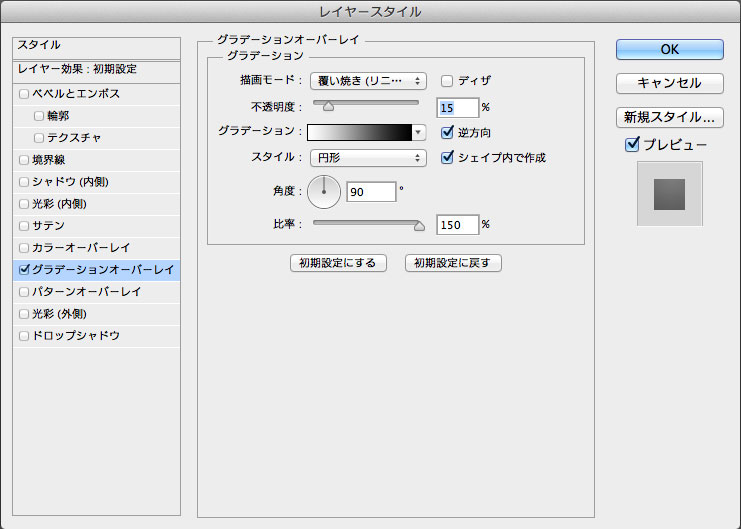
Task: Disable the プレビュー checkbox
Action: [632, 145]
